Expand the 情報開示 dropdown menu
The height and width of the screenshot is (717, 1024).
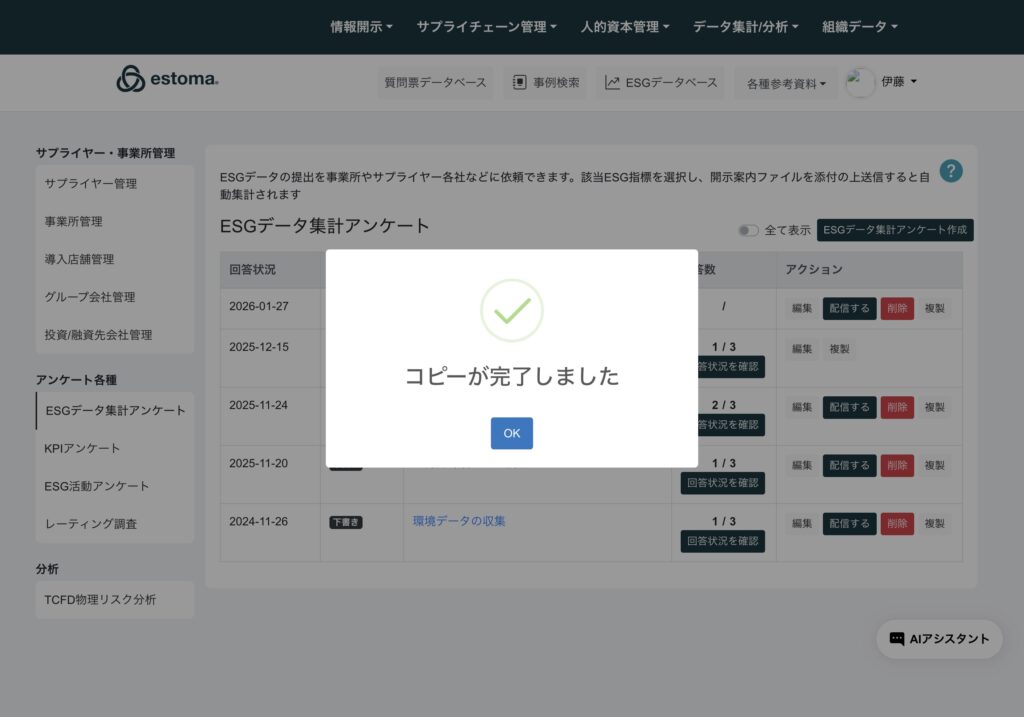pyautogui.click(x=361, y=27)
